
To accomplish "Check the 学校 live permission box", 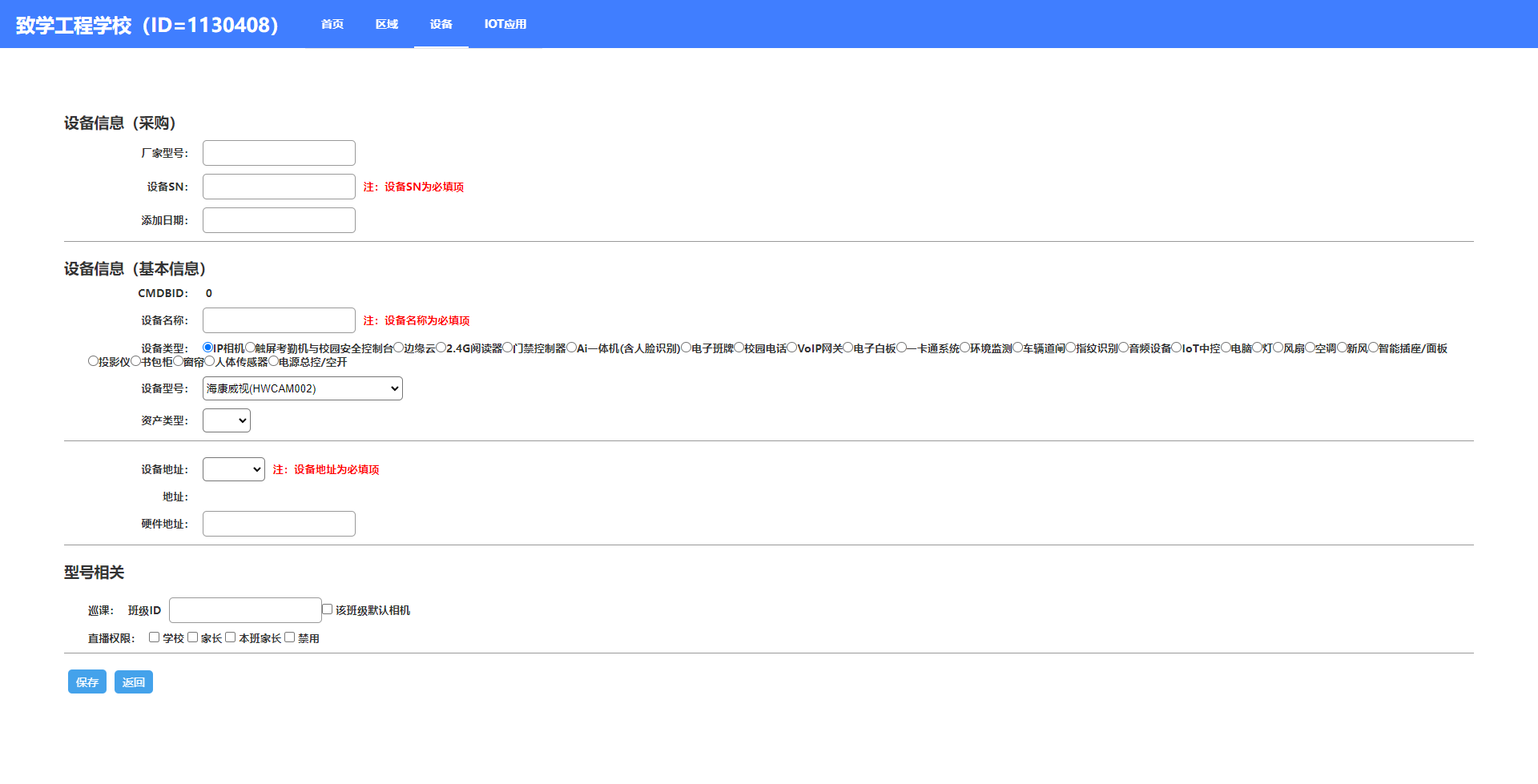I will click(x=154, y=637).
